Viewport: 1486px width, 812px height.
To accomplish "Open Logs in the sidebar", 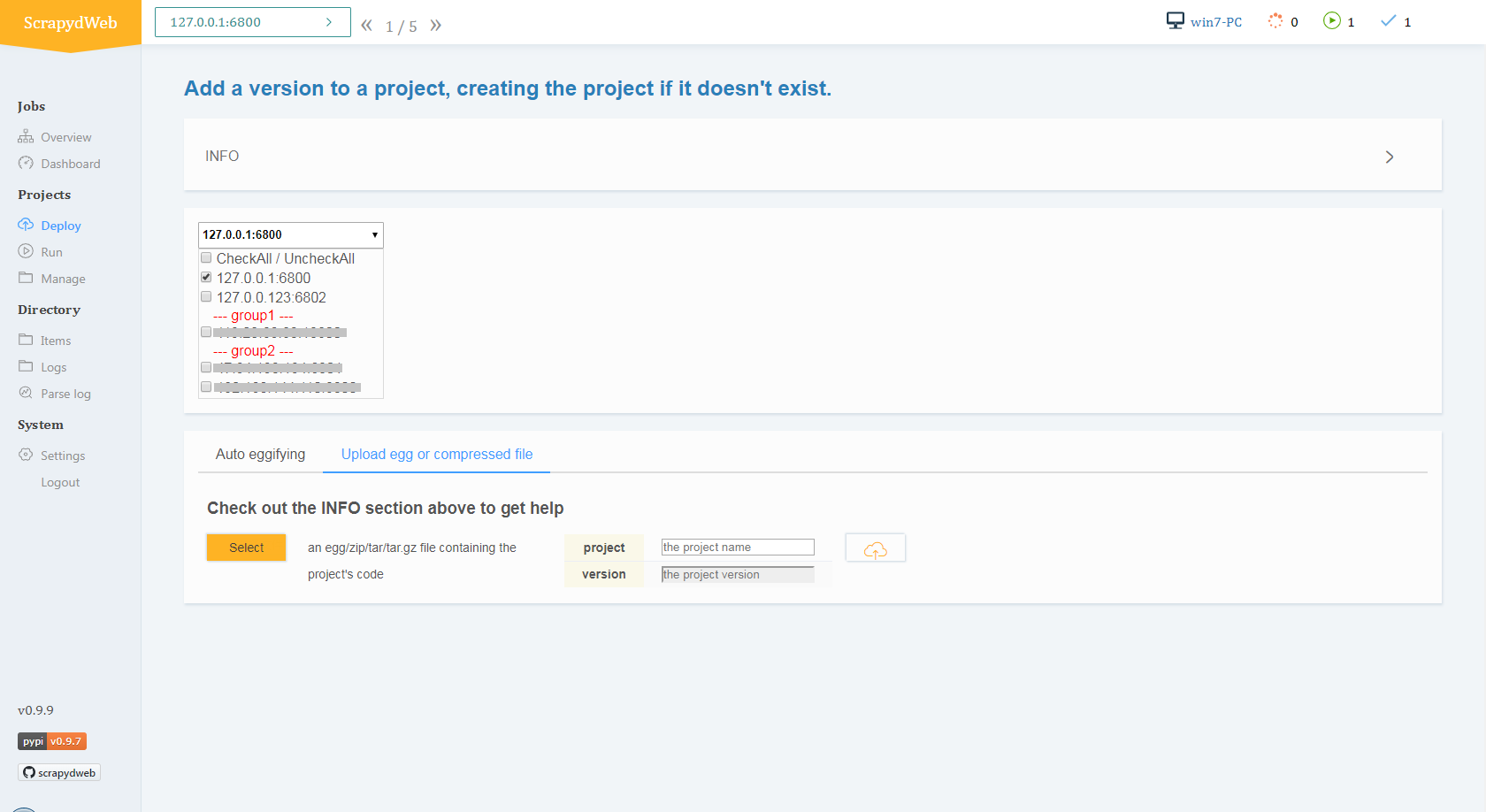I will point(53,367).
